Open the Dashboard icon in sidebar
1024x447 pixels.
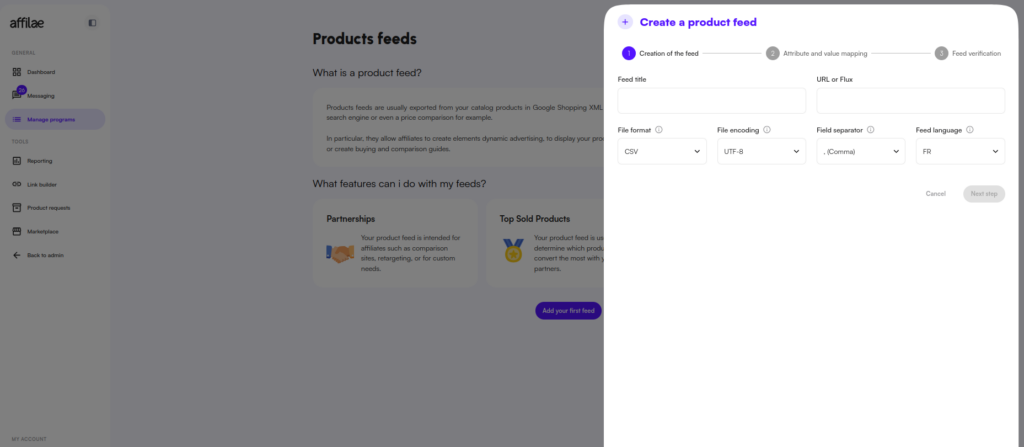(x=17, y=72)
